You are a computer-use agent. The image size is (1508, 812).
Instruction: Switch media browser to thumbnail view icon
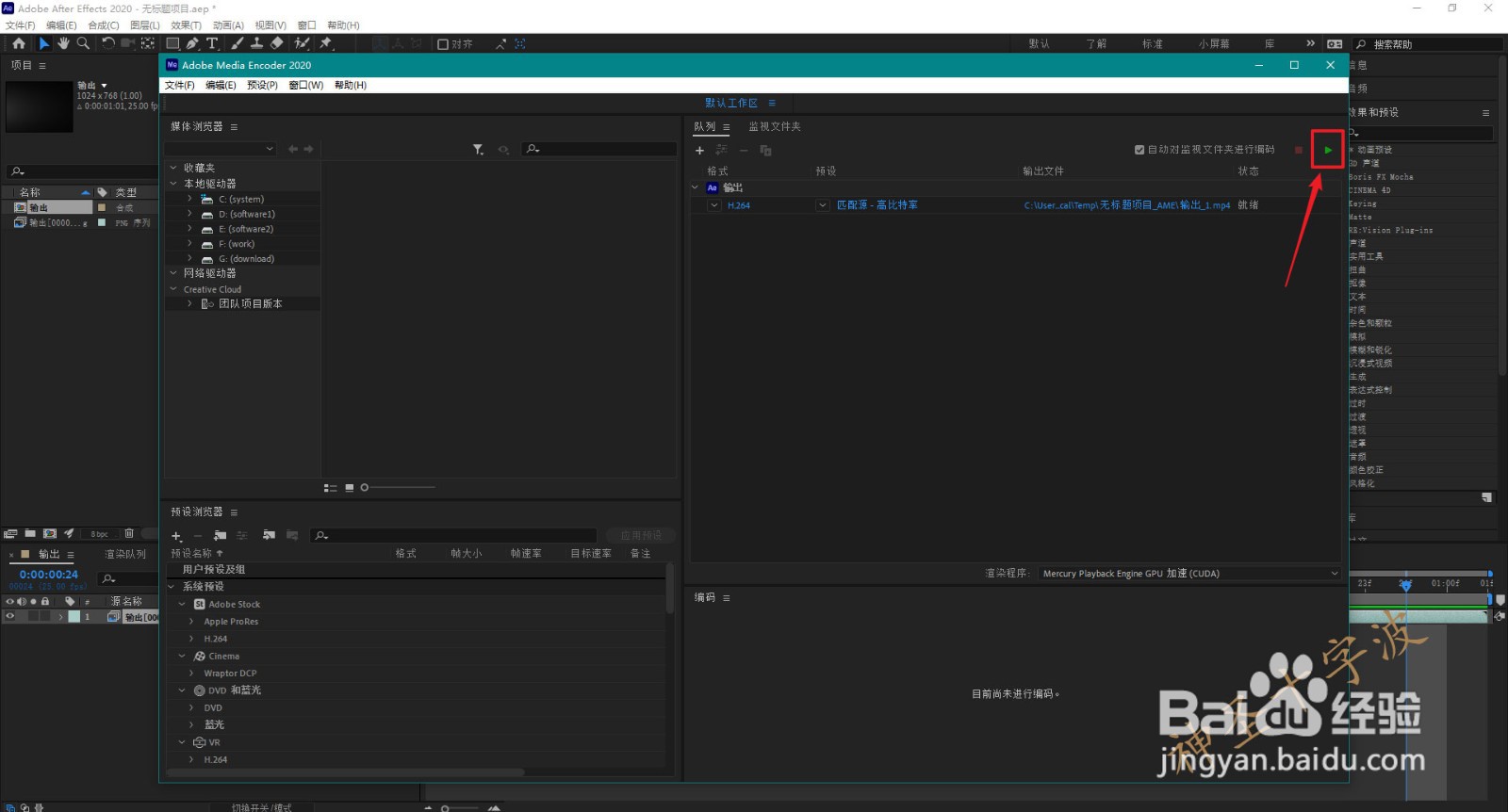coord(350,488)
